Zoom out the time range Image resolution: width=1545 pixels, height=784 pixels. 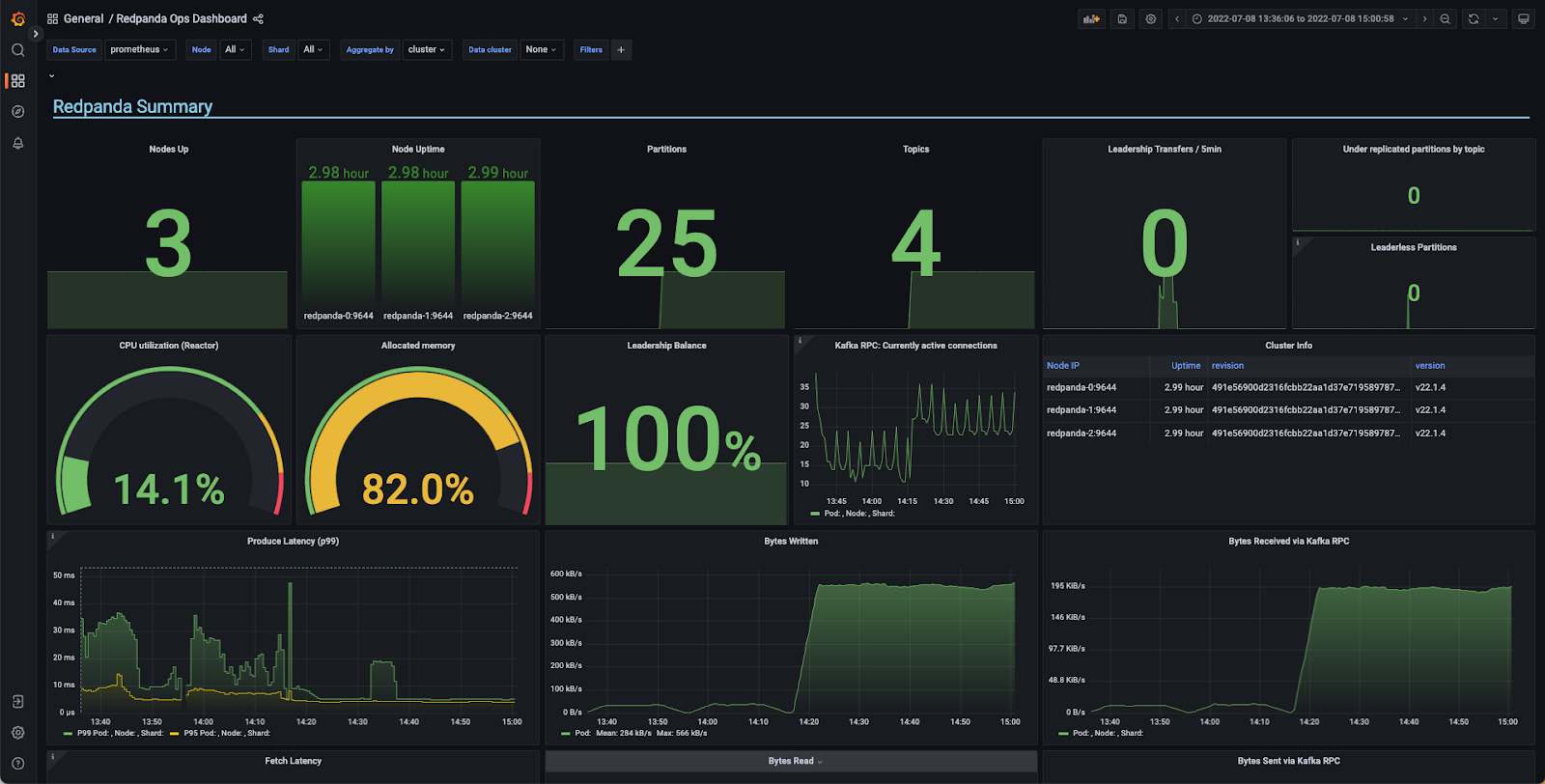(1445, 18)
